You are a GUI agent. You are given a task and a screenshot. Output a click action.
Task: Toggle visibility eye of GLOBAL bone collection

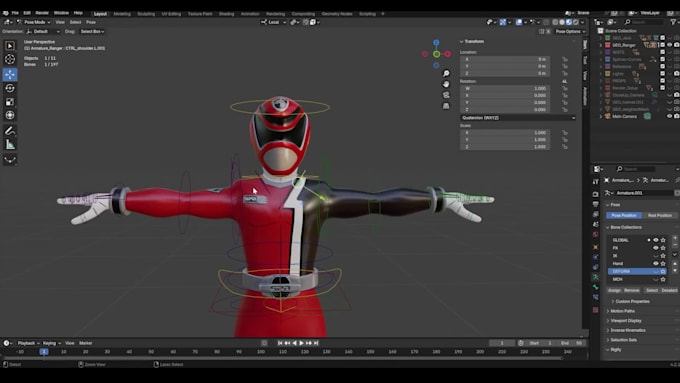tap(656, 240)
